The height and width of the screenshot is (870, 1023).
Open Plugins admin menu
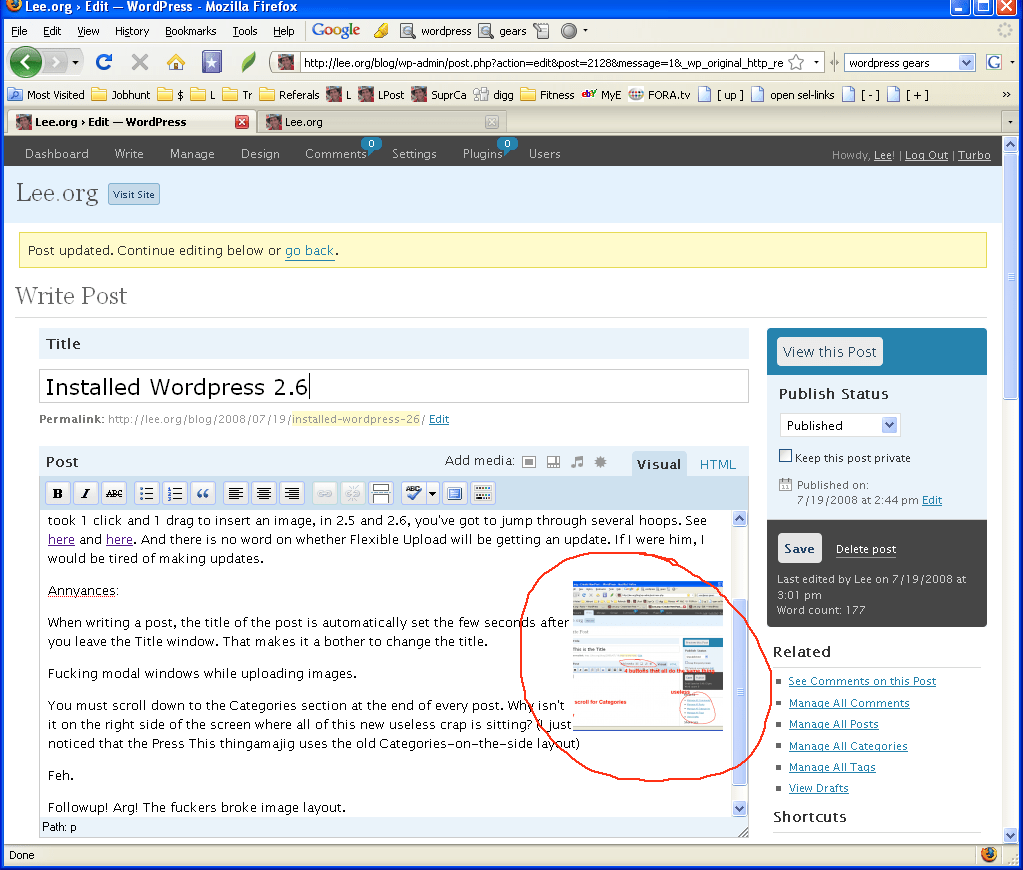tap(482, 154)
